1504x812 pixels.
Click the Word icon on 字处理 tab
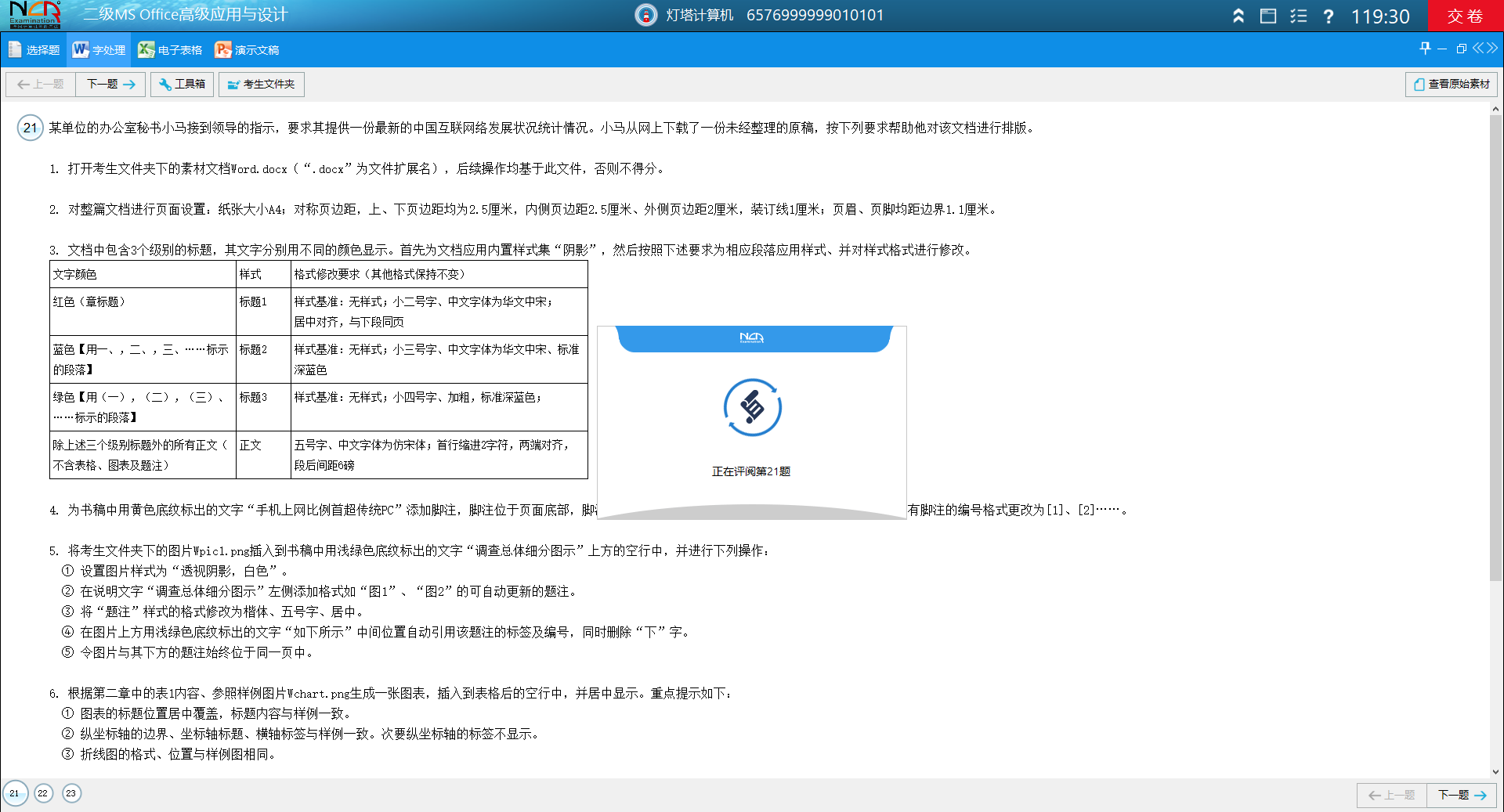click(x=81, y=49)
